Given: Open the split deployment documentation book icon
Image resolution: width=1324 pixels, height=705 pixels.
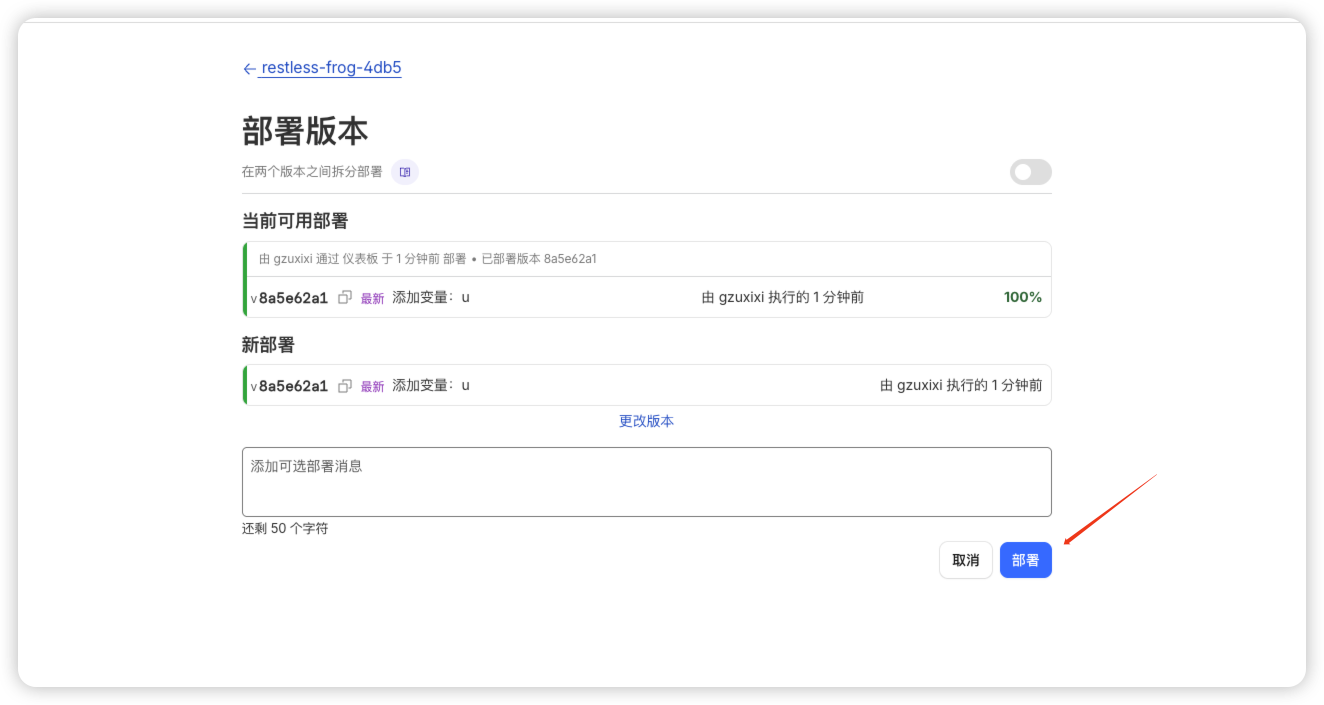Looking at the screenshot, I should [x=405, y=172].
